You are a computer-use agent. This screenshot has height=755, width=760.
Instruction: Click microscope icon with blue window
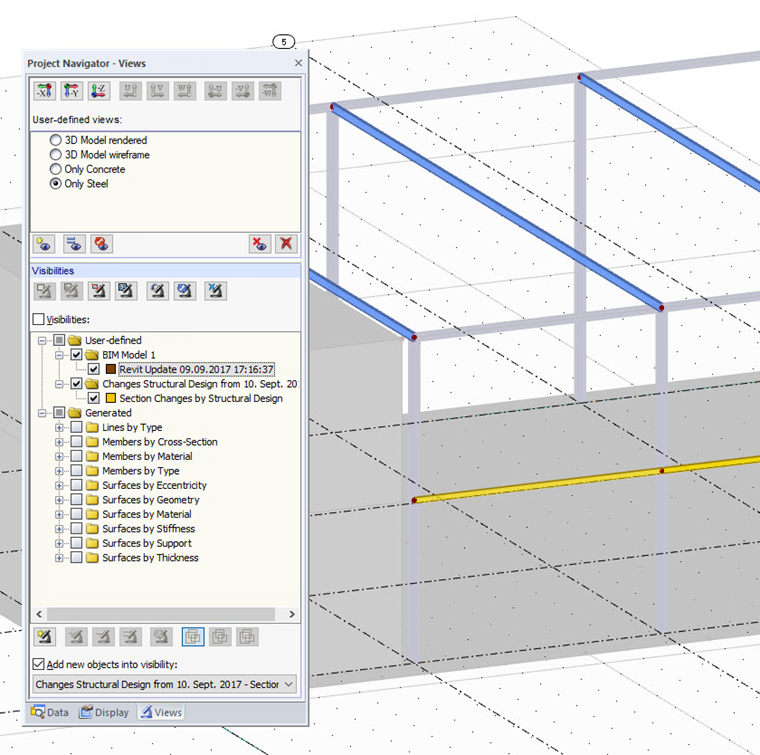click(126, 291)
